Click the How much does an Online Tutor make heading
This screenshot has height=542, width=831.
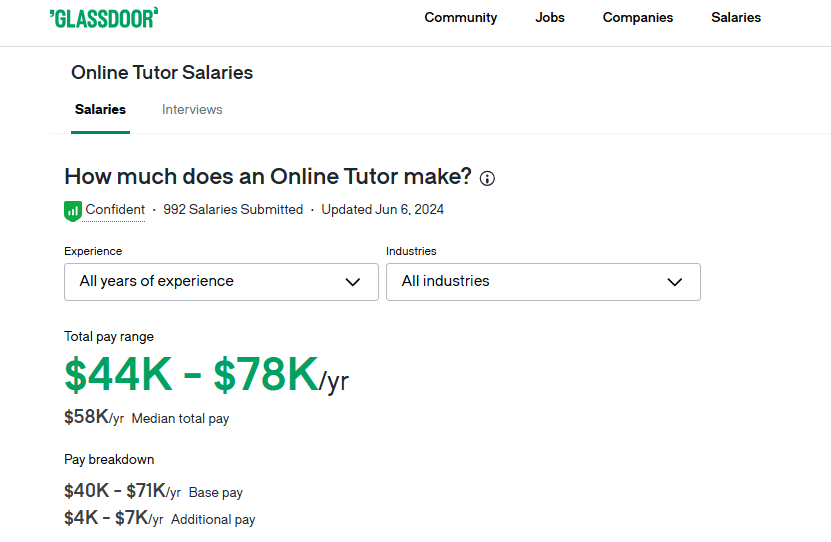[268, 176]
